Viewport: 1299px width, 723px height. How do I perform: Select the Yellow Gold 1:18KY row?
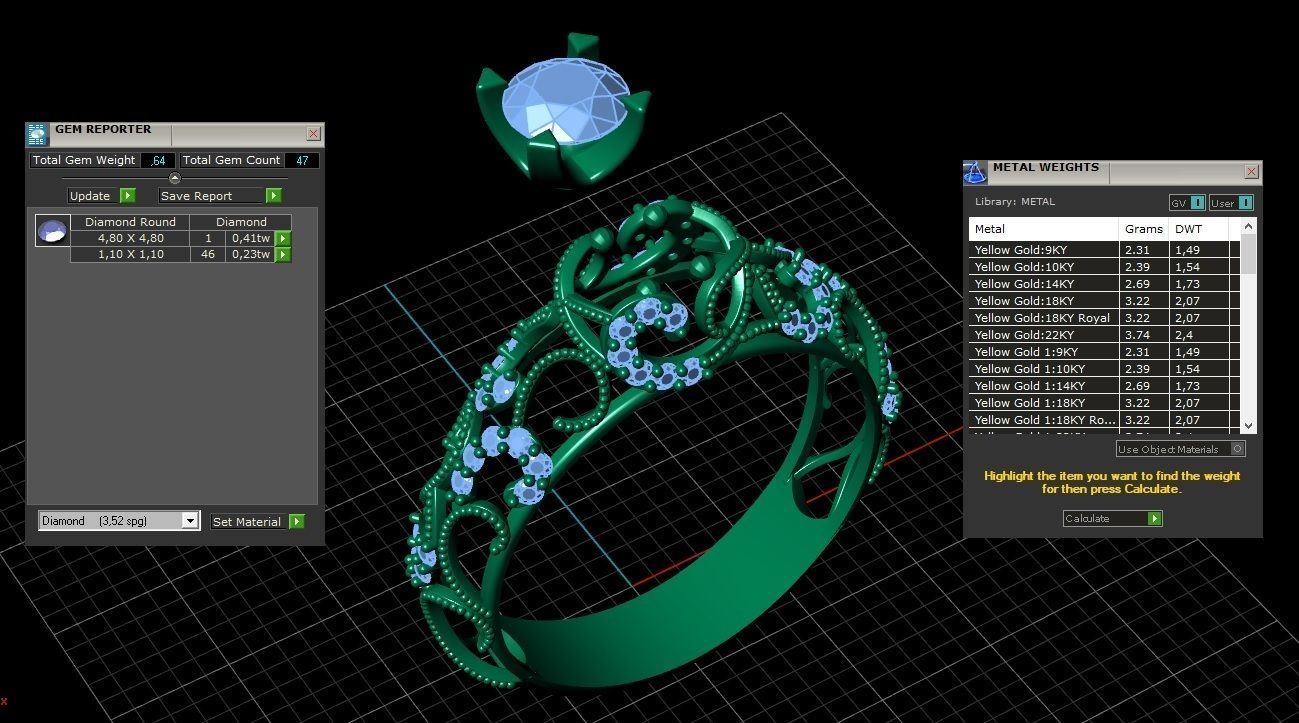[1104, 403]
